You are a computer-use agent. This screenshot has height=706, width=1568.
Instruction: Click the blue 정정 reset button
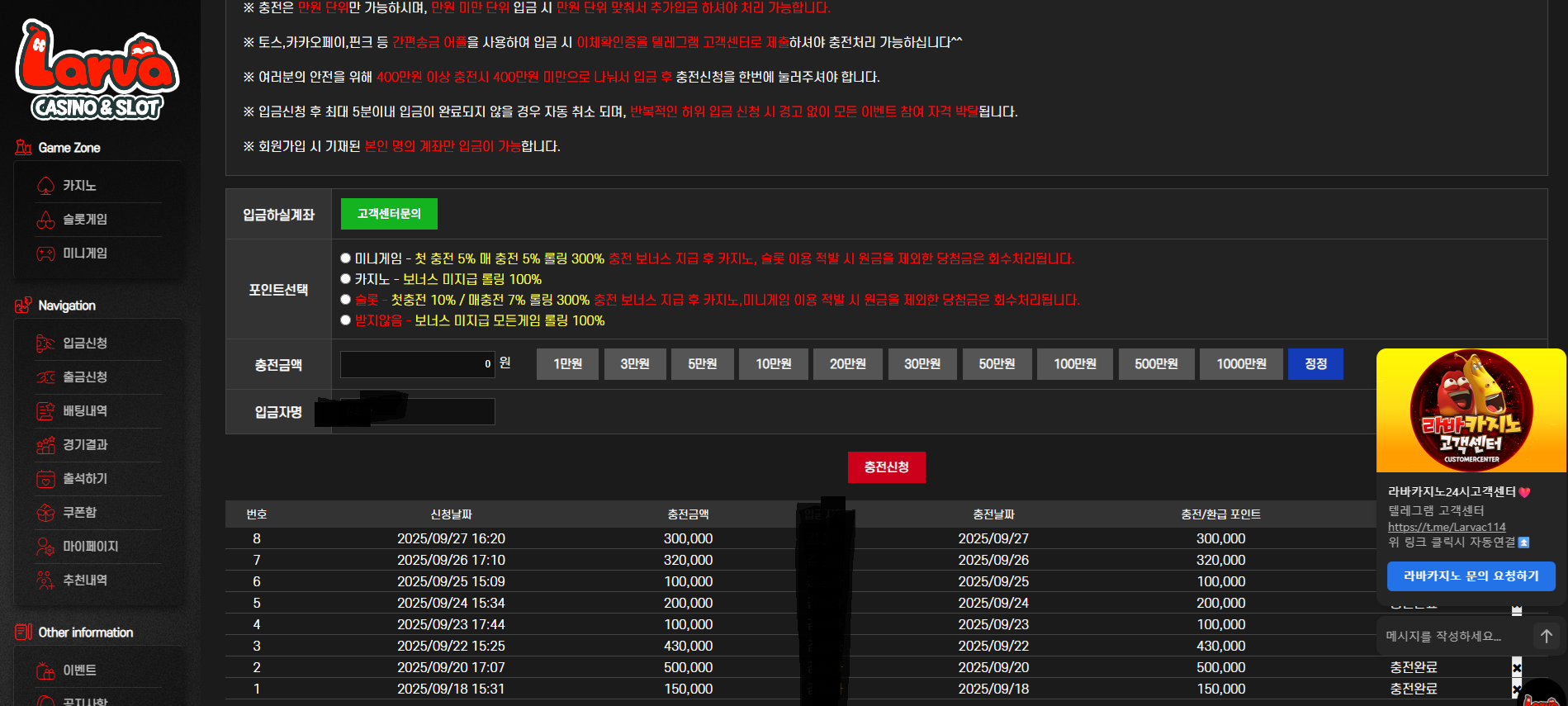pos(1315,364)
